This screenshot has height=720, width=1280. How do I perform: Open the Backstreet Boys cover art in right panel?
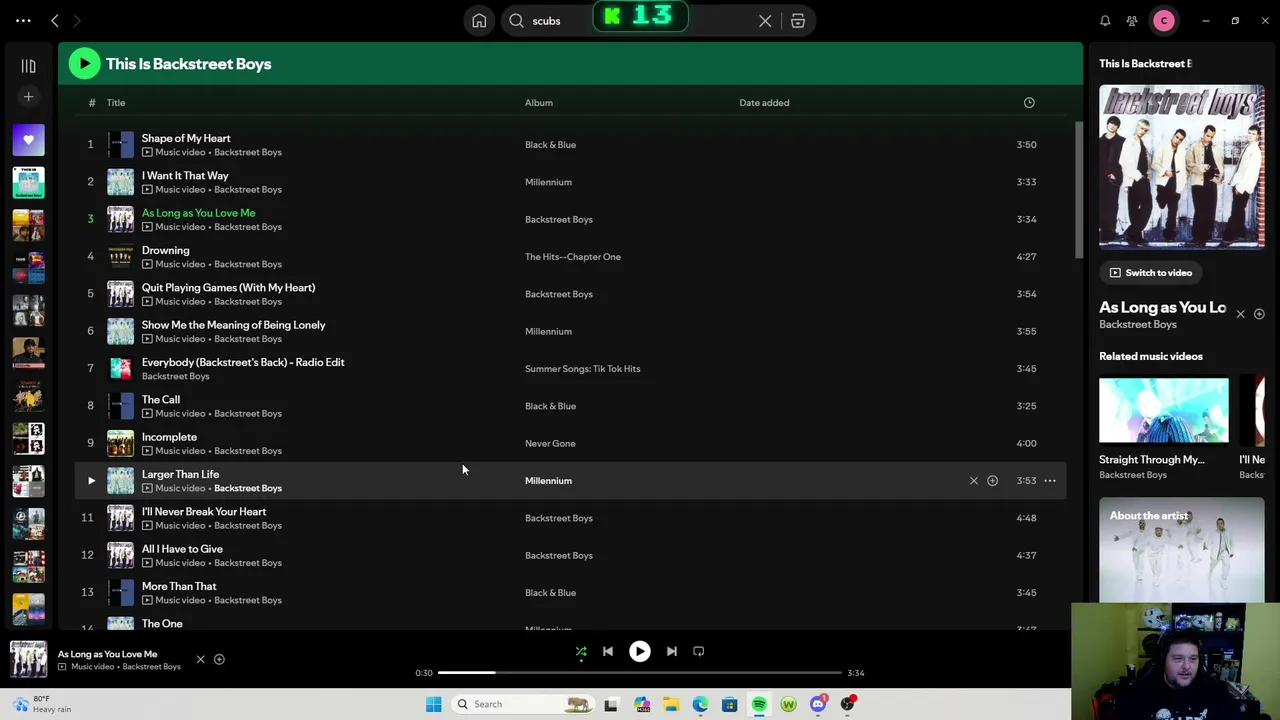(x=1182, y=167)
